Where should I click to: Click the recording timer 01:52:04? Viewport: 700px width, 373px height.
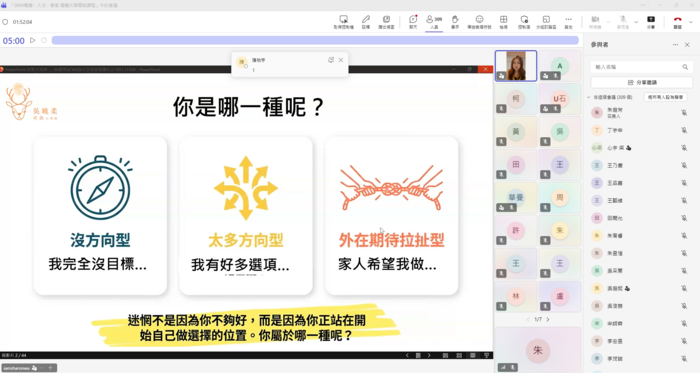[x=22, y=22]
